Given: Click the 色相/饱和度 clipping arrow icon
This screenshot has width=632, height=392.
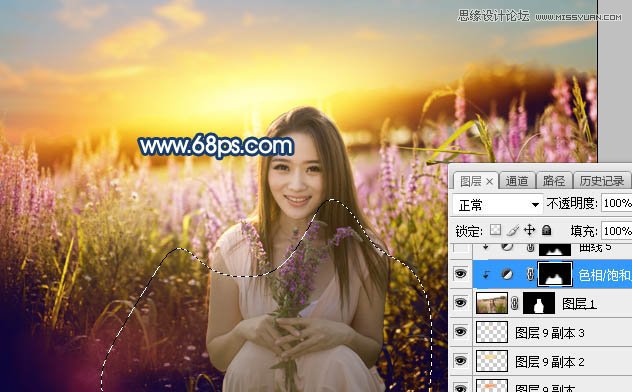Looking at the screenshot, I should pos(486,275).
